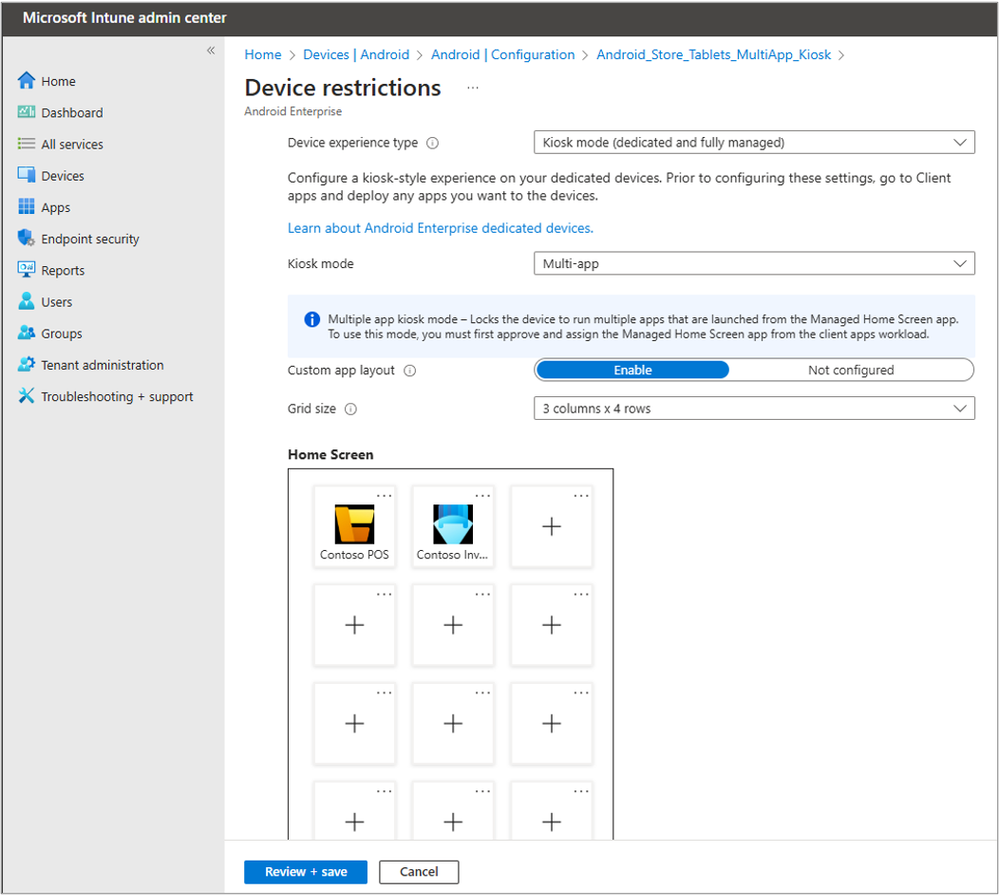Open Groups in left navigation

[61, 334]
